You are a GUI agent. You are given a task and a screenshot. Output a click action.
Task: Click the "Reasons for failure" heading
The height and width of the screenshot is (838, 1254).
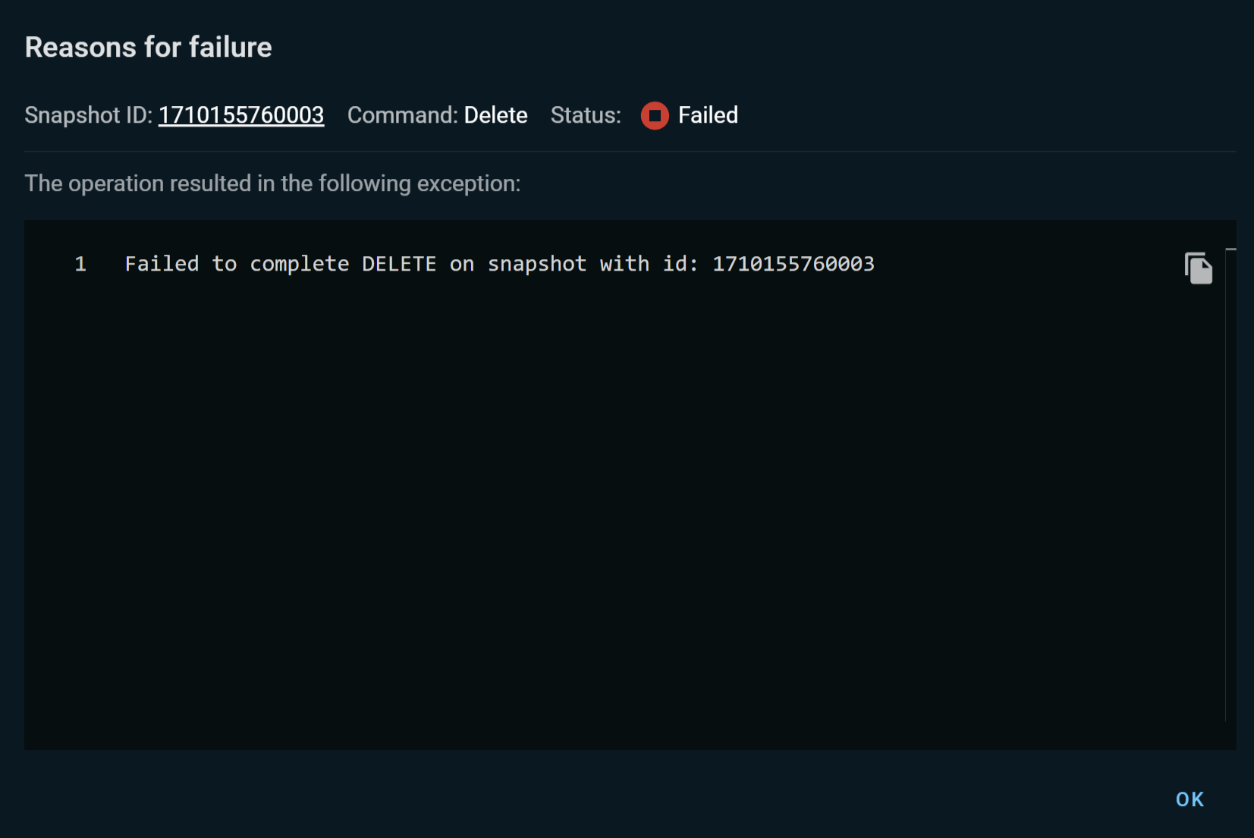[x=148, y=47]
